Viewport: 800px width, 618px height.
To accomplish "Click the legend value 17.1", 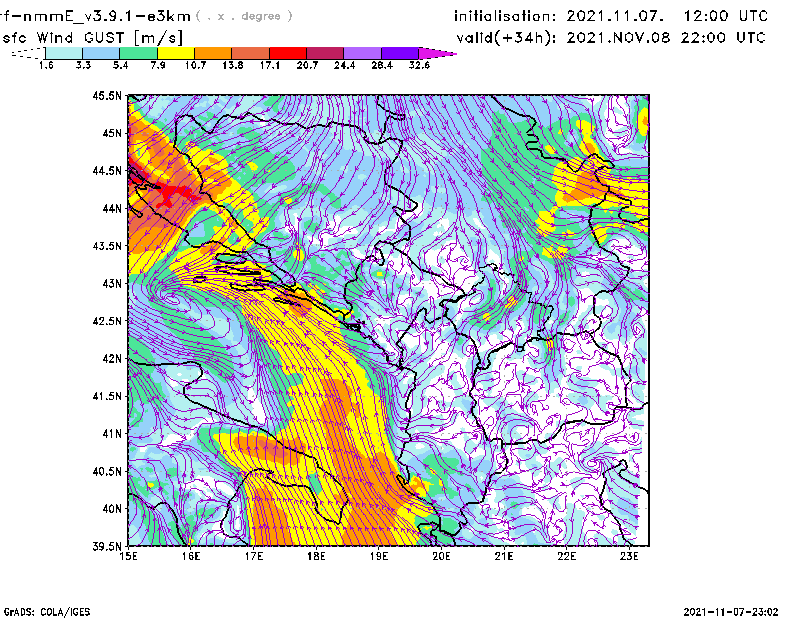I will [269, 65].
